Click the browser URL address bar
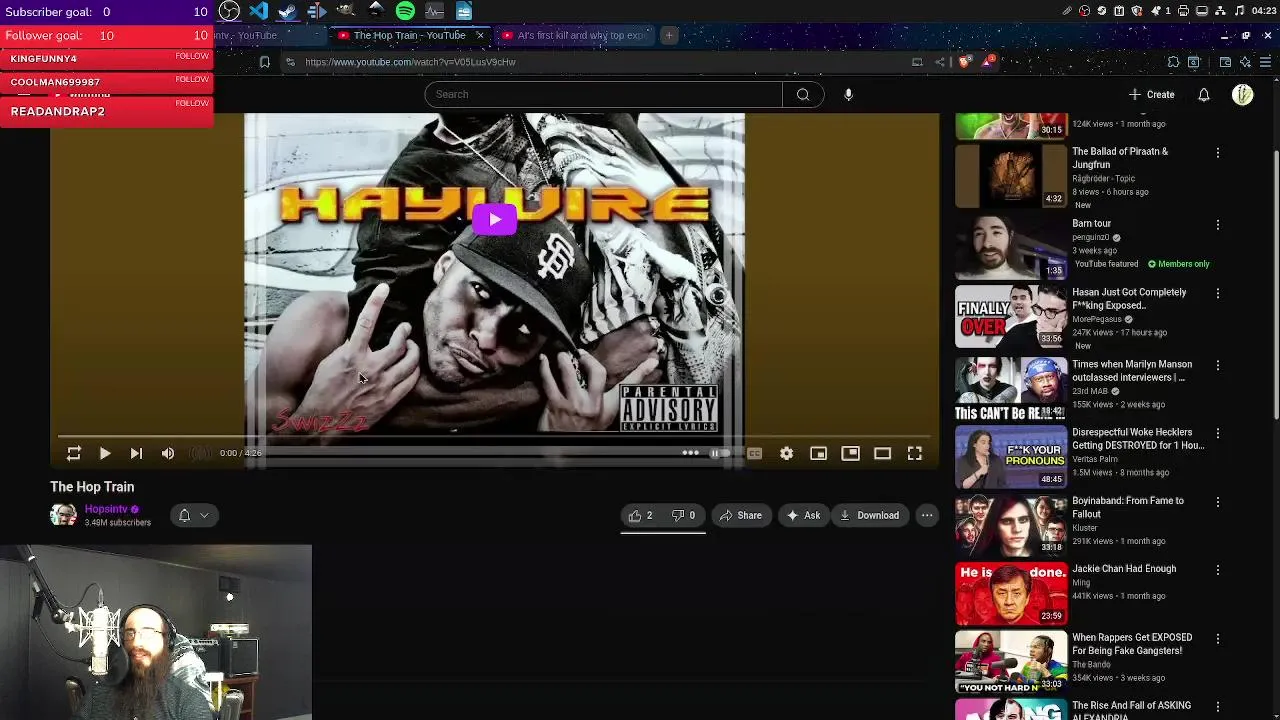 tap(600, 62)
